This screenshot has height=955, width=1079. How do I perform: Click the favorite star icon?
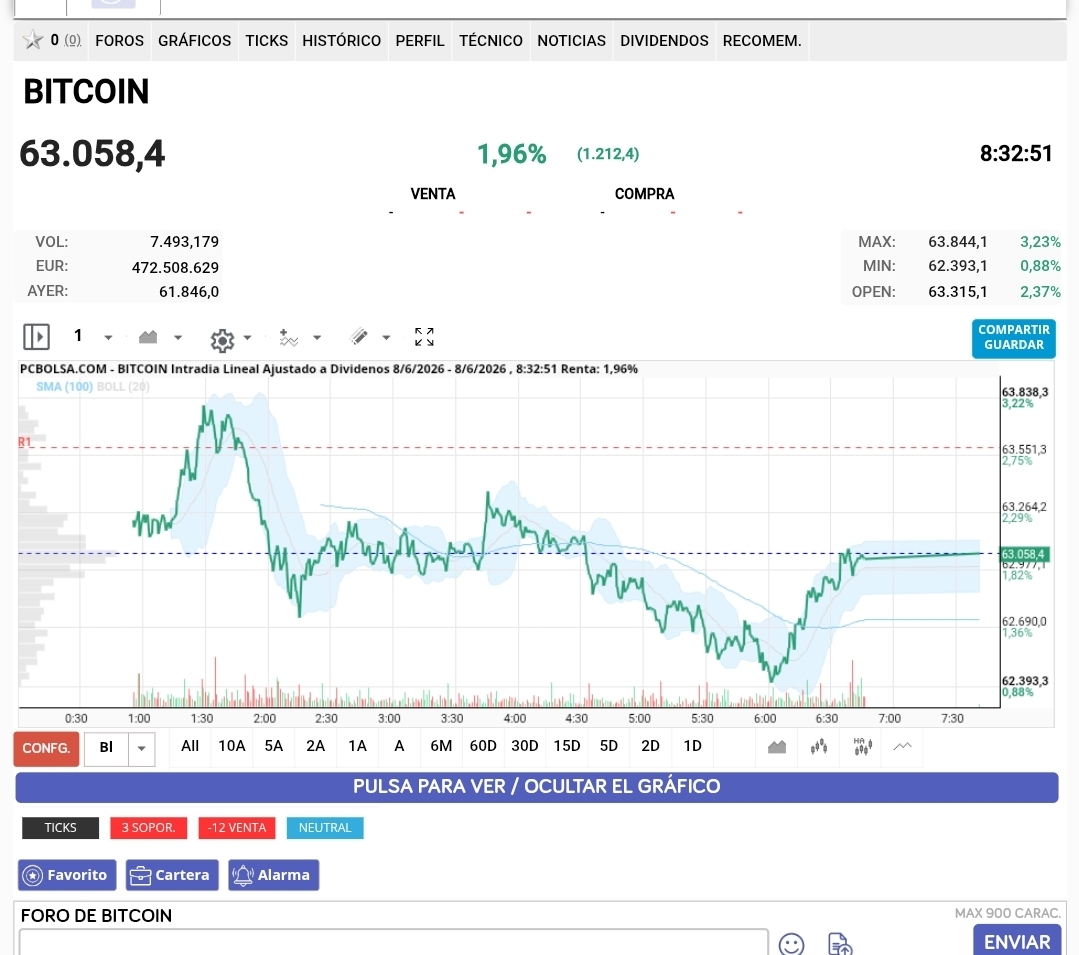click(x=32, y=41)
